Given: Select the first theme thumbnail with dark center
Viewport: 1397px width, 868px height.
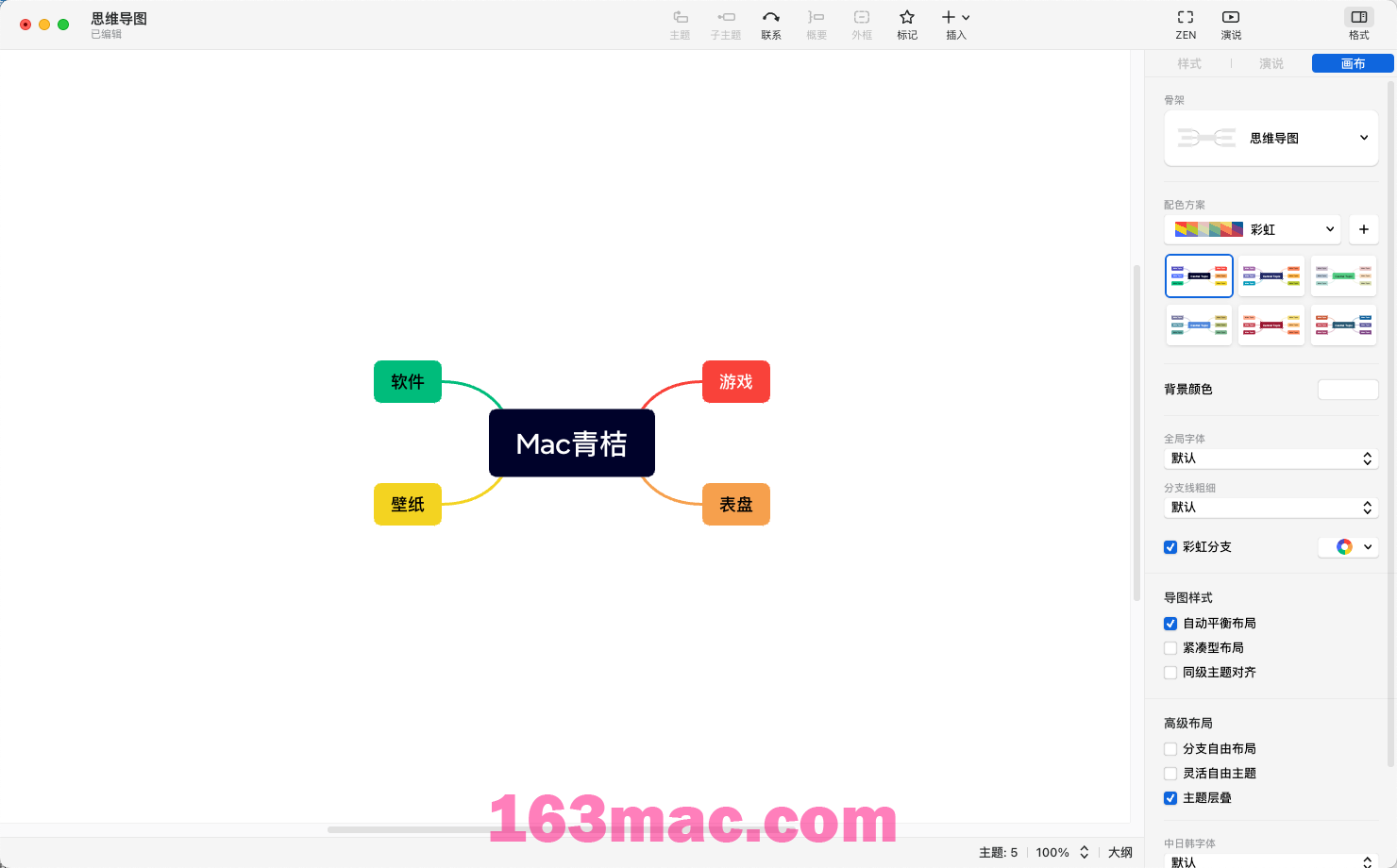Looking at the screenshot, I should click(1199, 275).
